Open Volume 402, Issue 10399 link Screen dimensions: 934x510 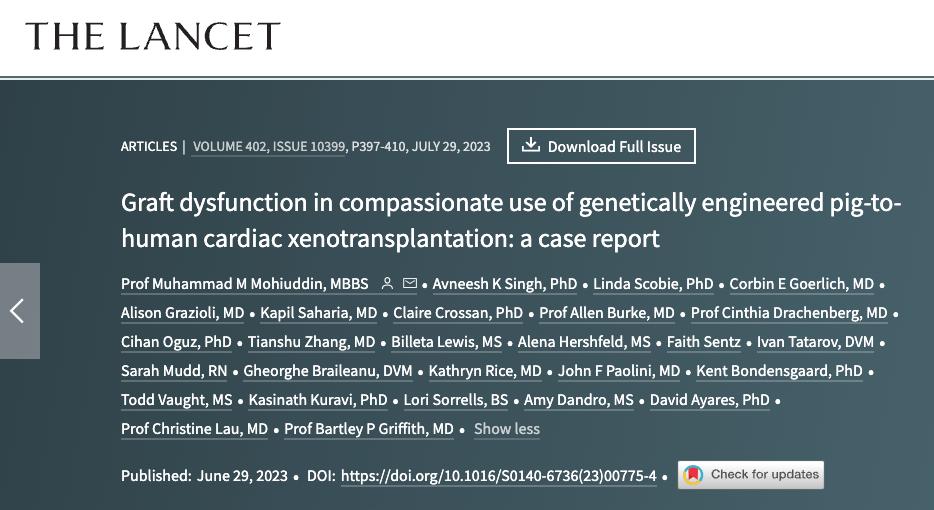(269, 146)
